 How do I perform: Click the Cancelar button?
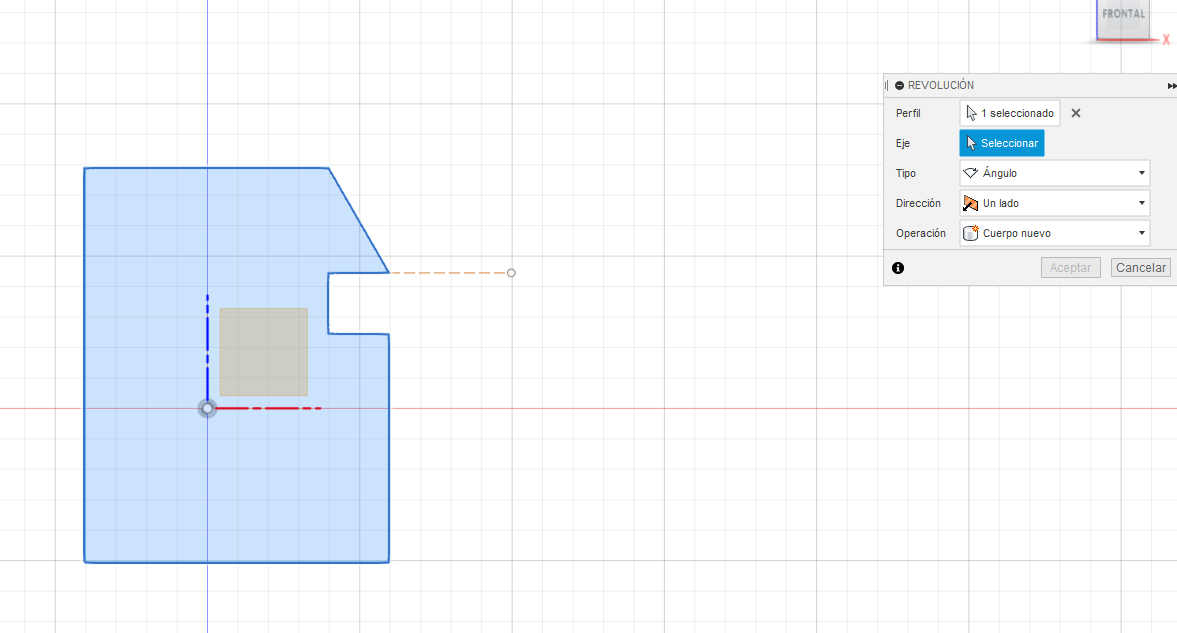click(1140, 268)
